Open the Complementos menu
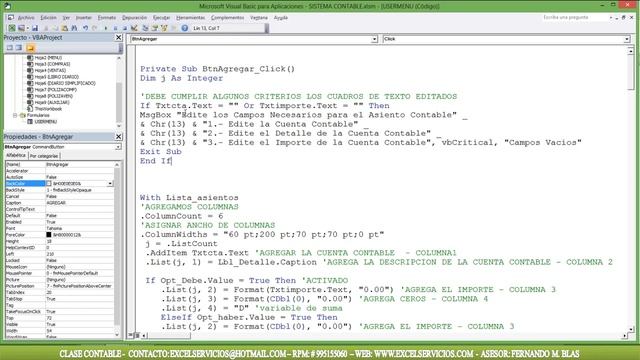 pyautogui.click(x=227, y=18)
